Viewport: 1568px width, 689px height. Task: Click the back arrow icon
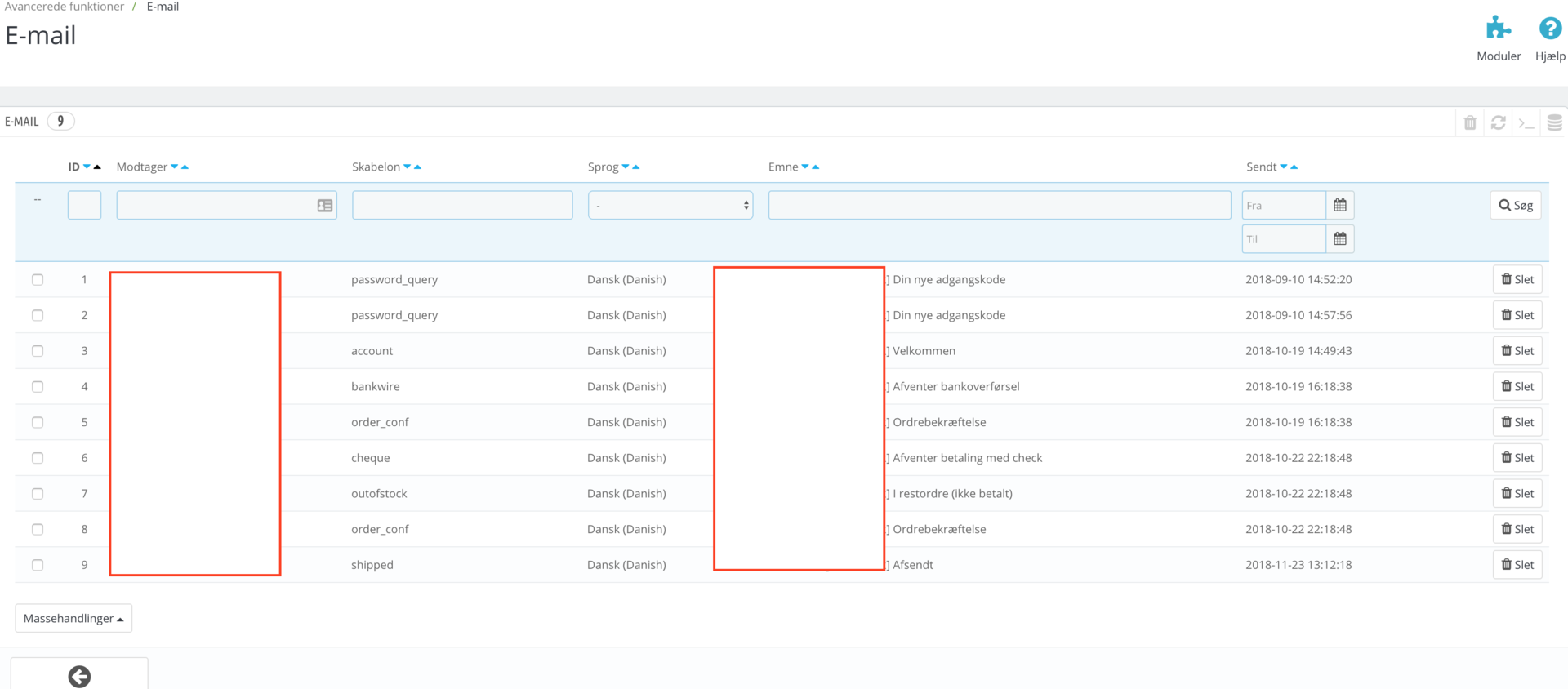coord(79,676)
